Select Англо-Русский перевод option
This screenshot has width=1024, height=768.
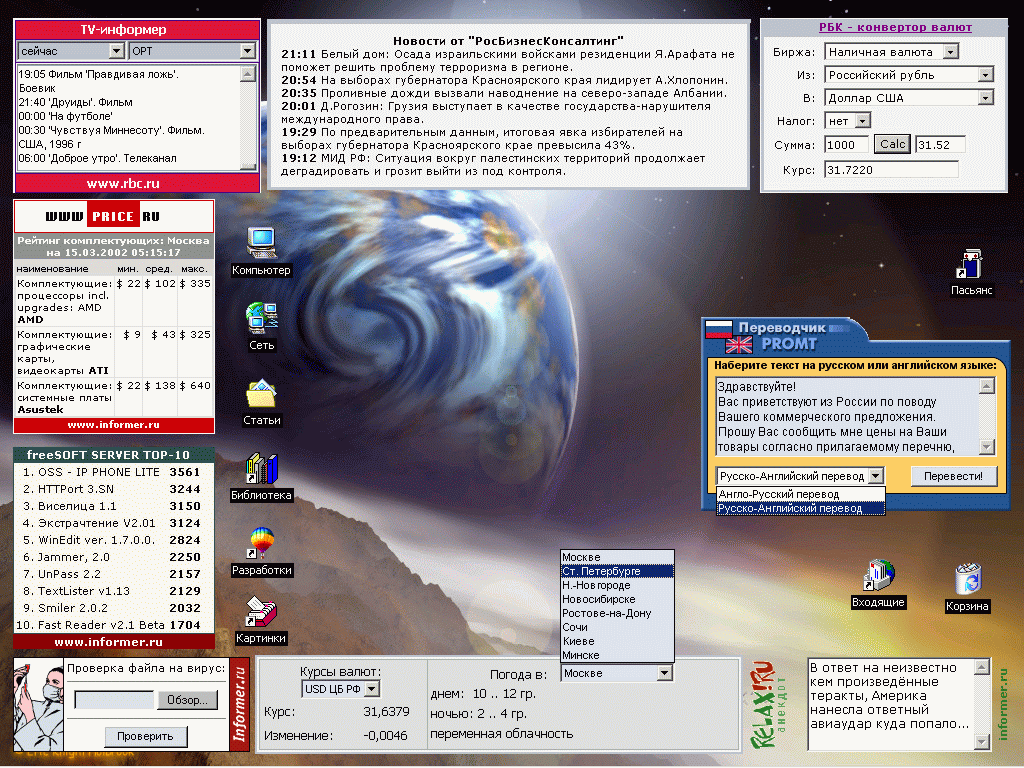pyautogui.click(x=801, y=494)
